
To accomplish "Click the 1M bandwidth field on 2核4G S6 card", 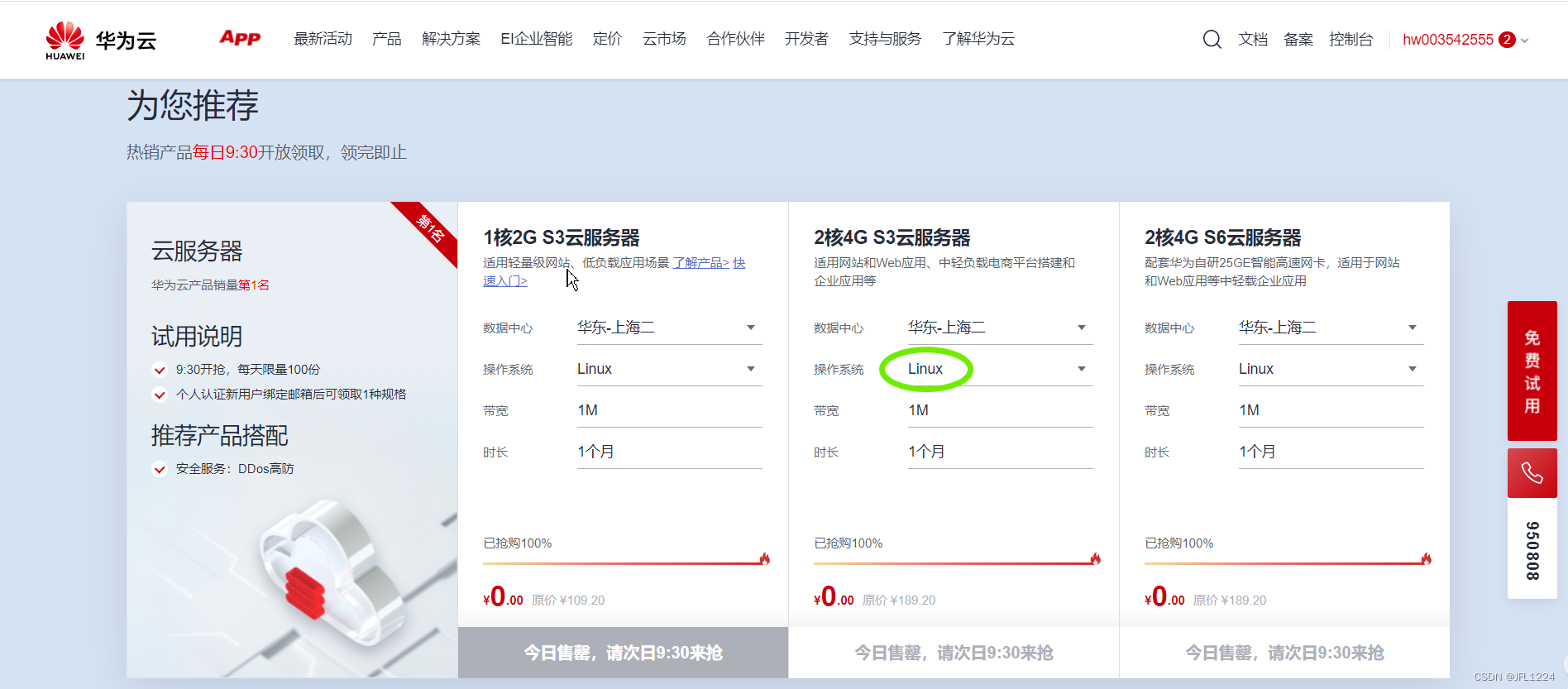I will click(x=1331, y=410).
